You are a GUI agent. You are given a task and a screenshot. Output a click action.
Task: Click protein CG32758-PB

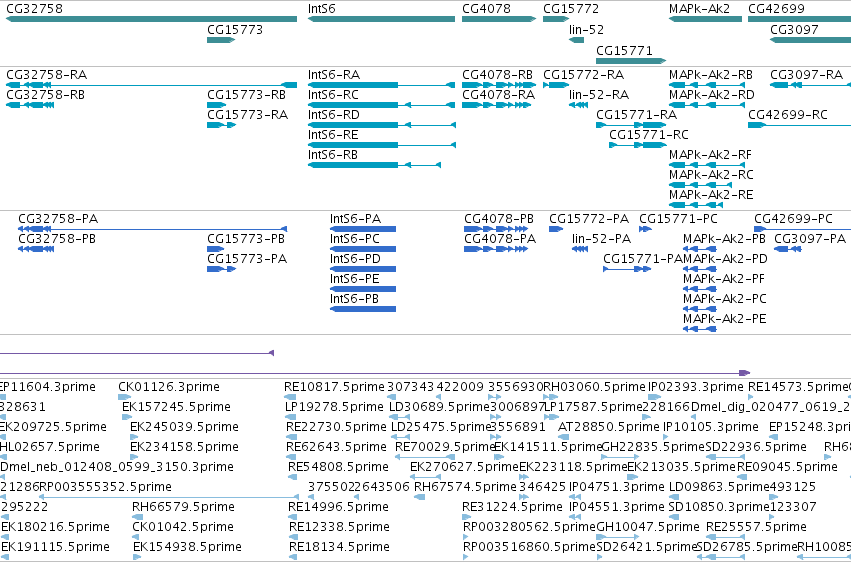point(57,239)
